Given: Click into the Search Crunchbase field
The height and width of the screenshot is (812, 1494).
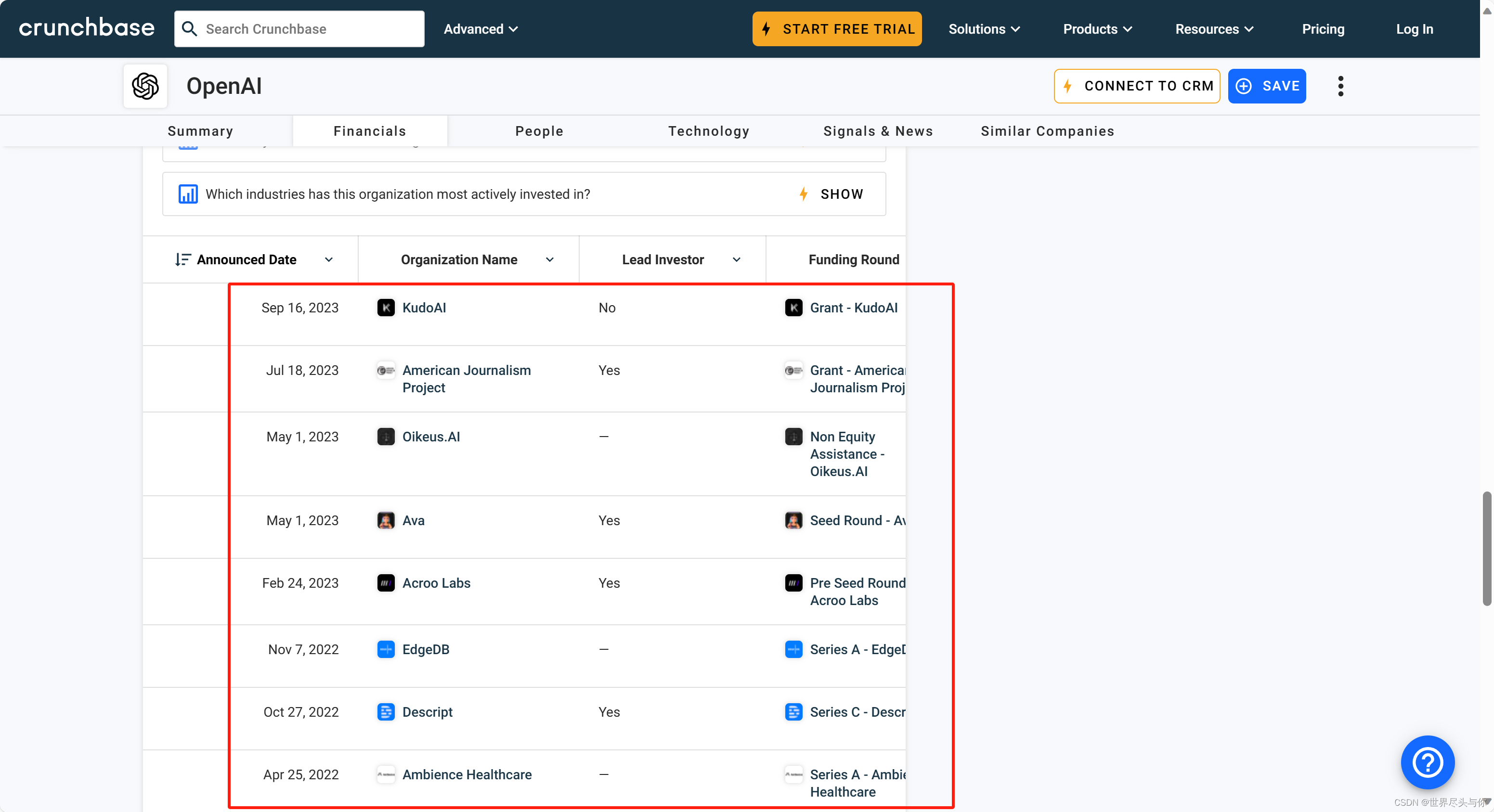Looking at the screenshot, I should coord(299,28).
